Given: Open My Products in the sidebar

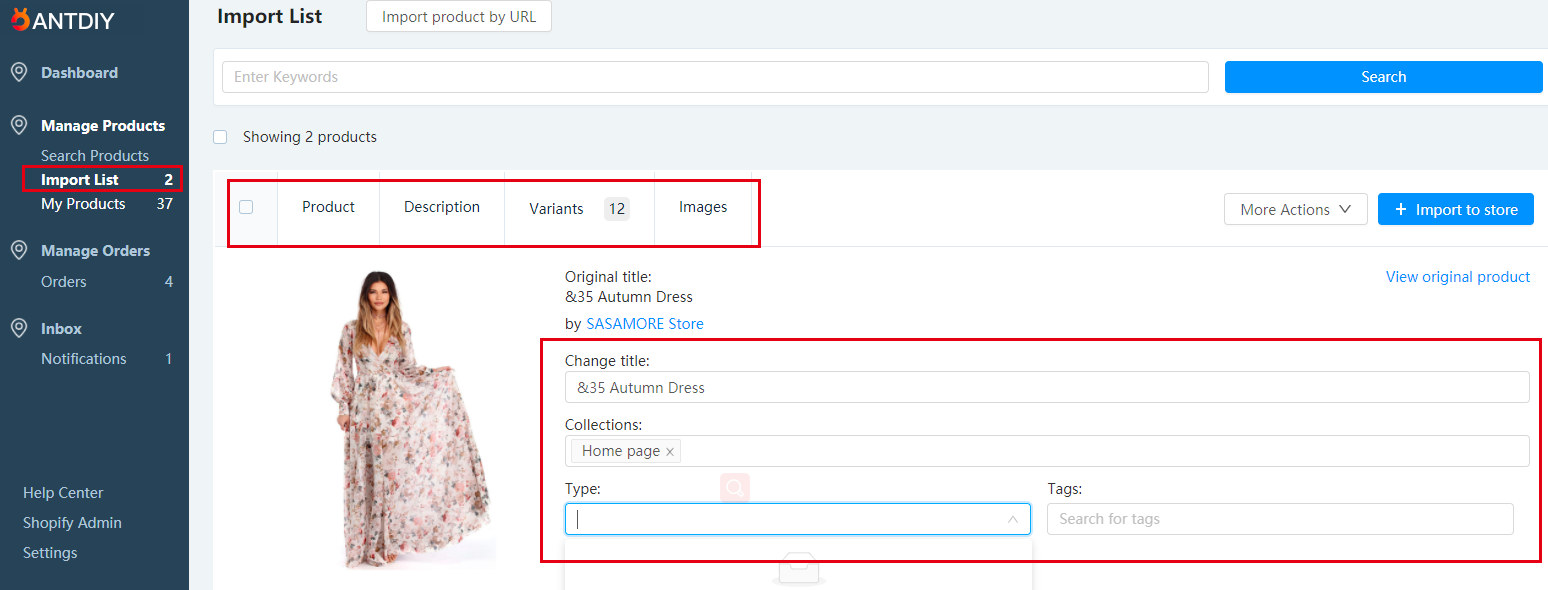Looking at the screenshot, I should (x=83, y=204).
